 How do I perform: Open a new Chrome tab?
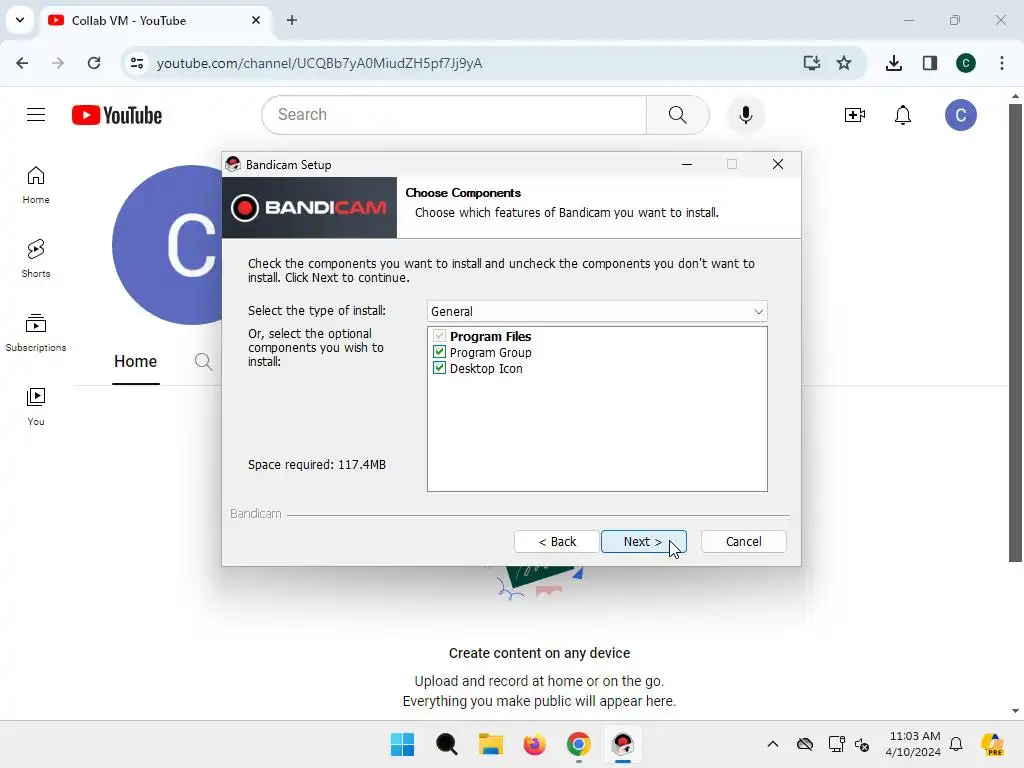(292, 20)
